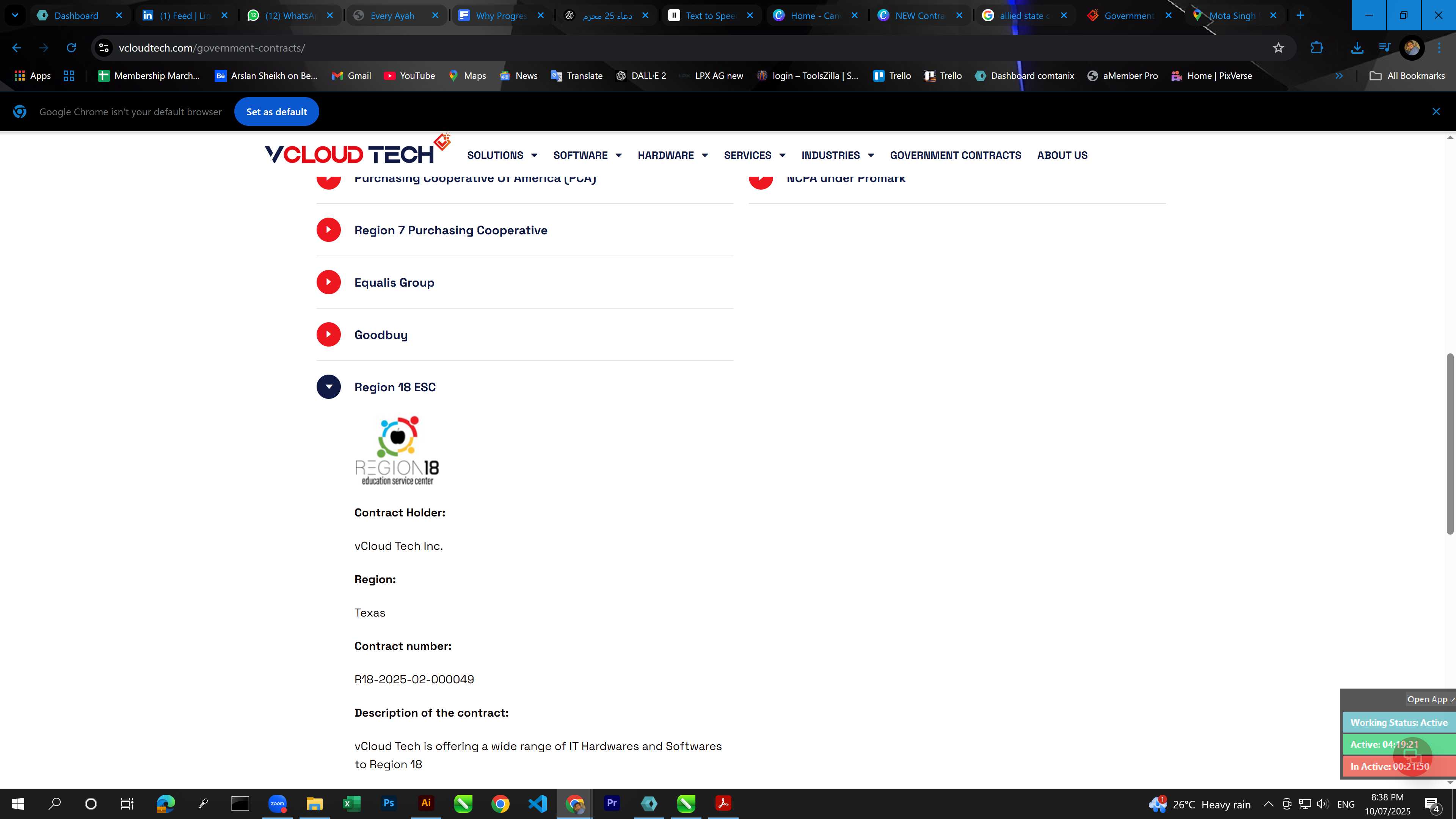The height and width of the screenshot is (819, 1456).
Task: Open Premiere Pro from the taskbar
Action: [x=612, y=804]
